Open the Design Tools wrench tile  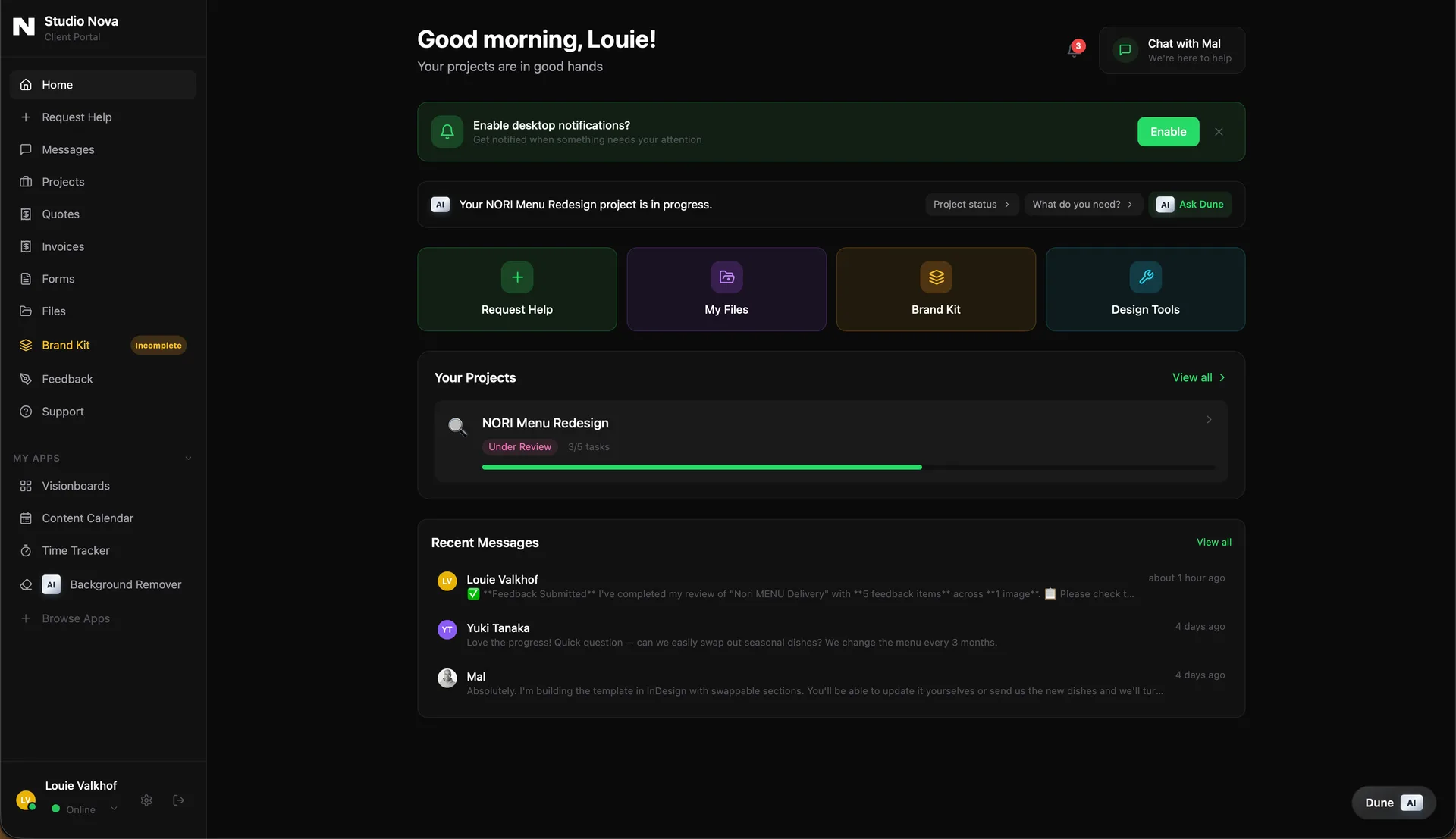click(x=1144, y=290)
